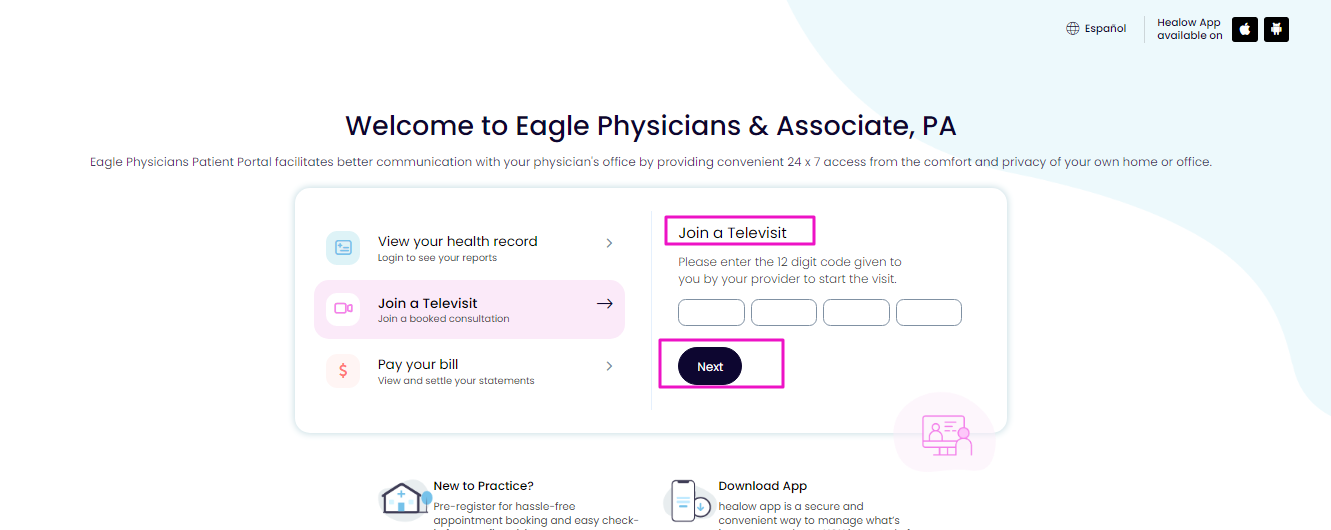
Task: Click the video camera Televisit icon
Action: tap(343, 309)
